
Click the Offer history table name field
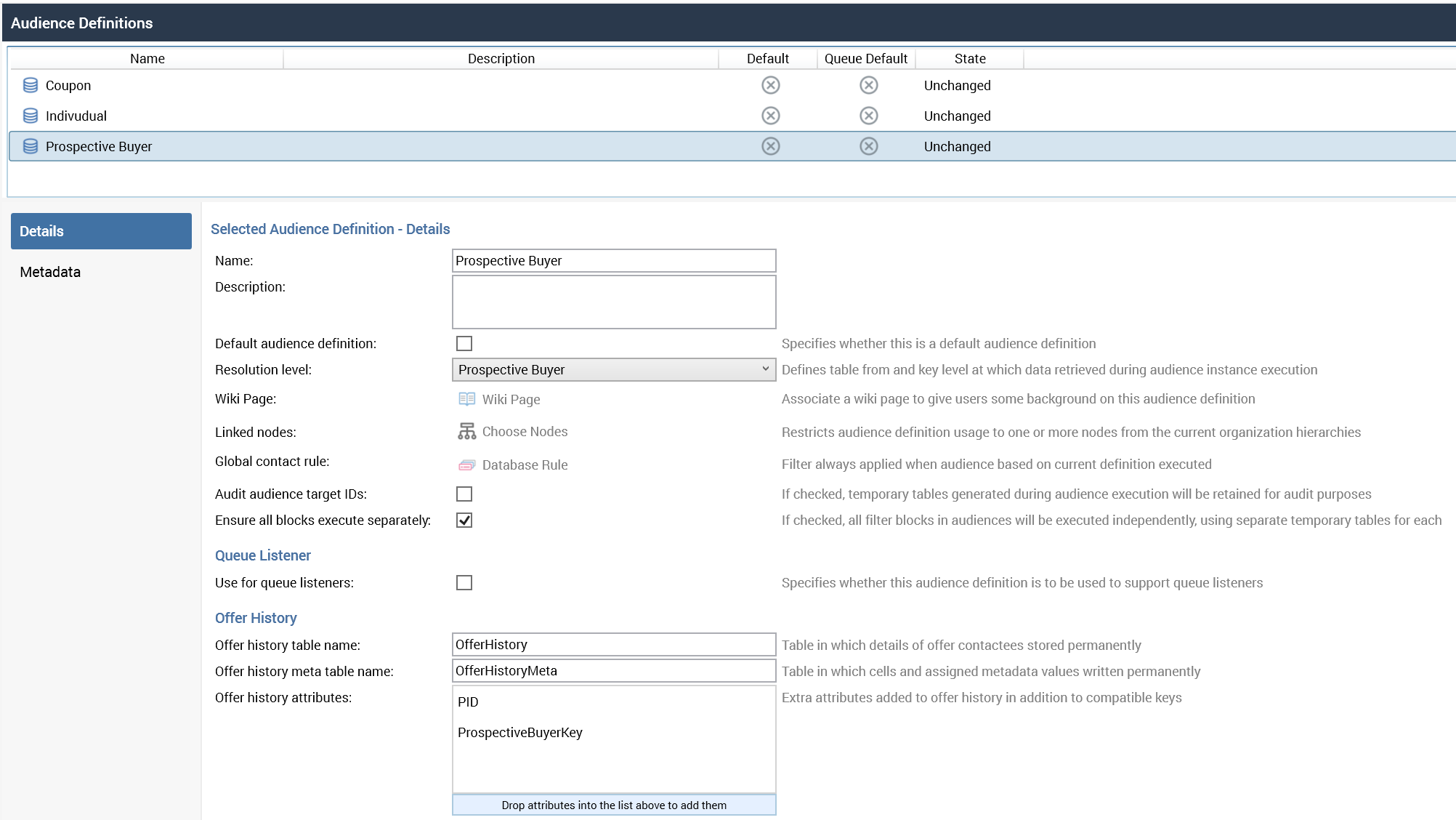click(x=613, y=644)
